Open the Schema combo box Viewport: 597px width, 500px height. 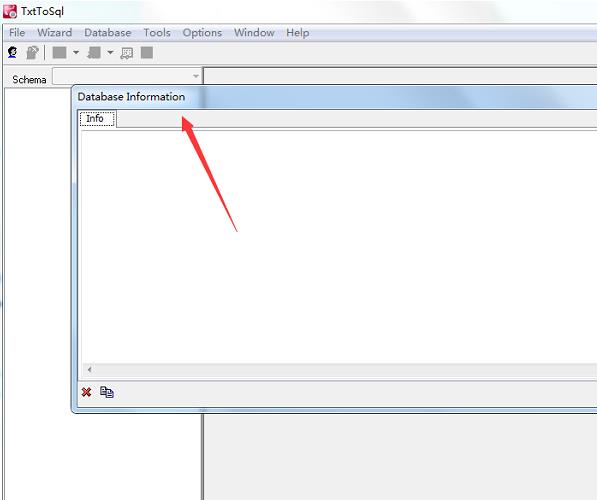127,76
